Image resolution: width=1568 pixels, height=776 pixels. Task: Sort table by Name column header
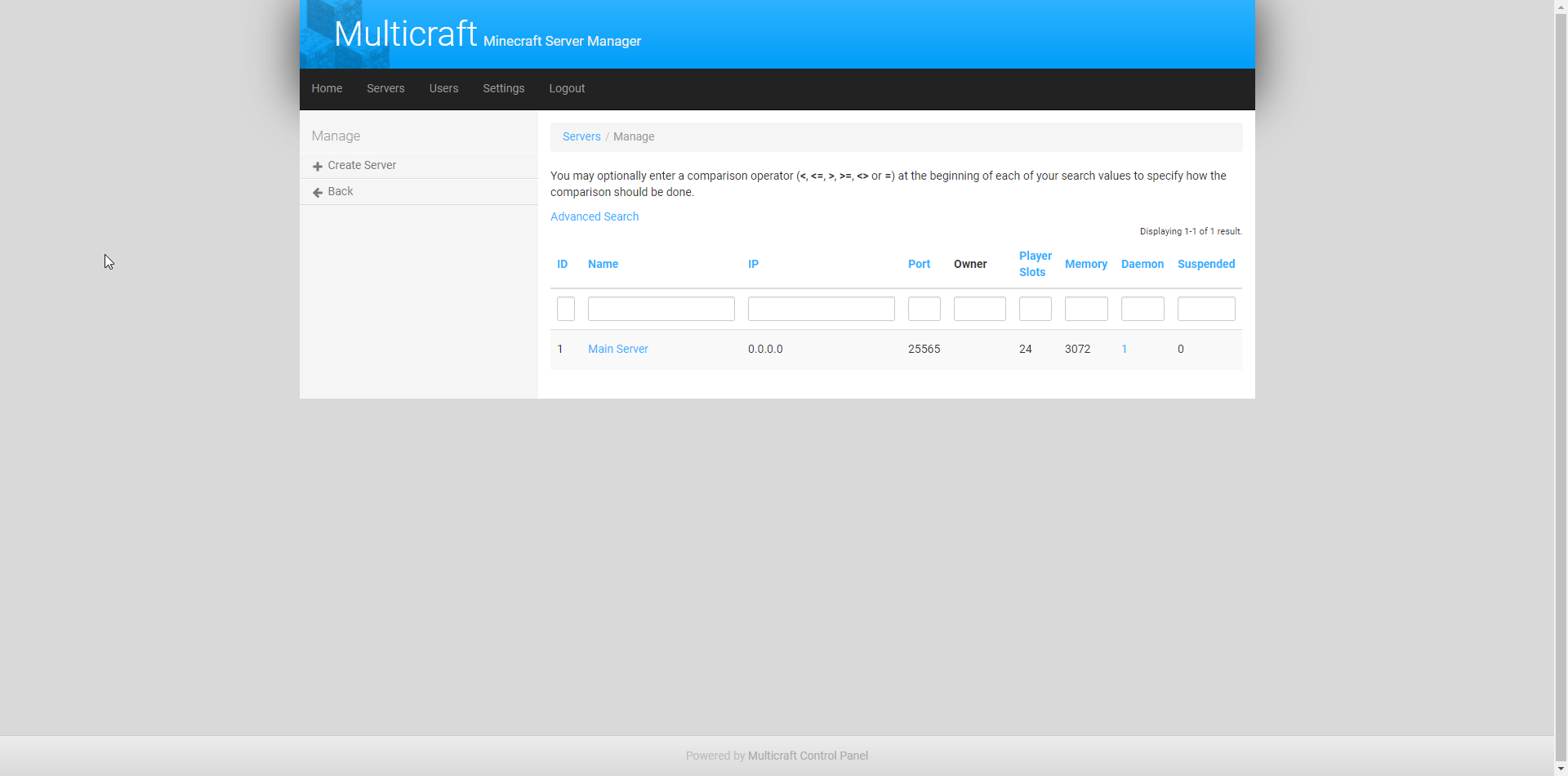(x=603, y=264)
